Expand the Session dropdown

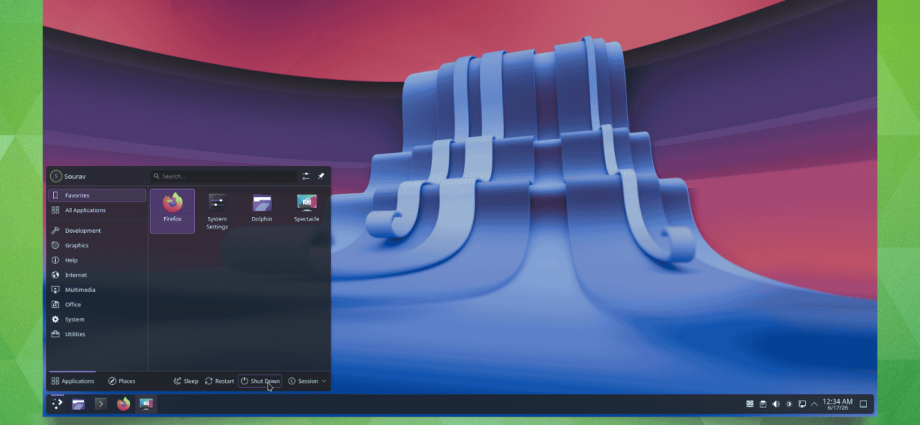[307, 381]
